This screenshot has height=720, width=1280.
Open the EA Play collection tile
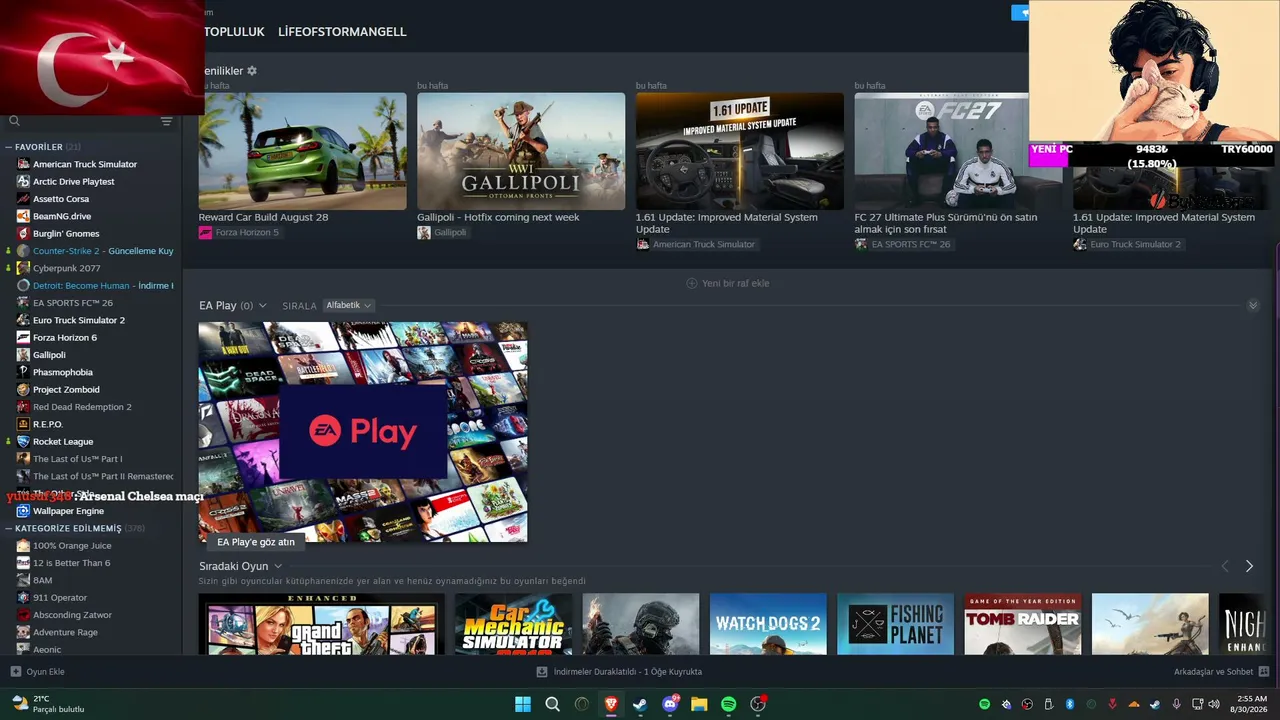tap(362, 432)
